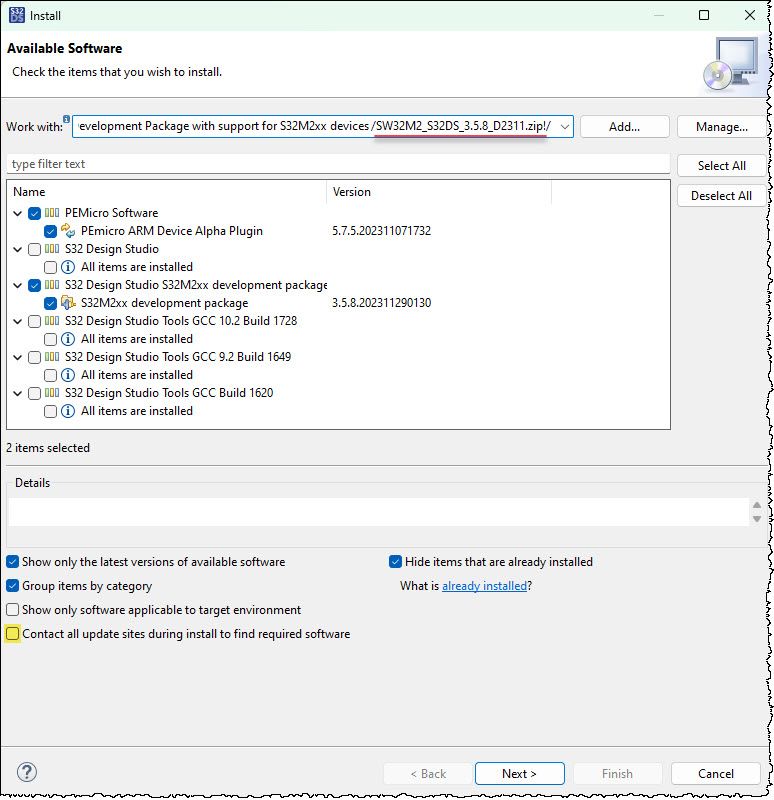Click the Select All button
Screen dimensions: 774x800
point(721,166)
